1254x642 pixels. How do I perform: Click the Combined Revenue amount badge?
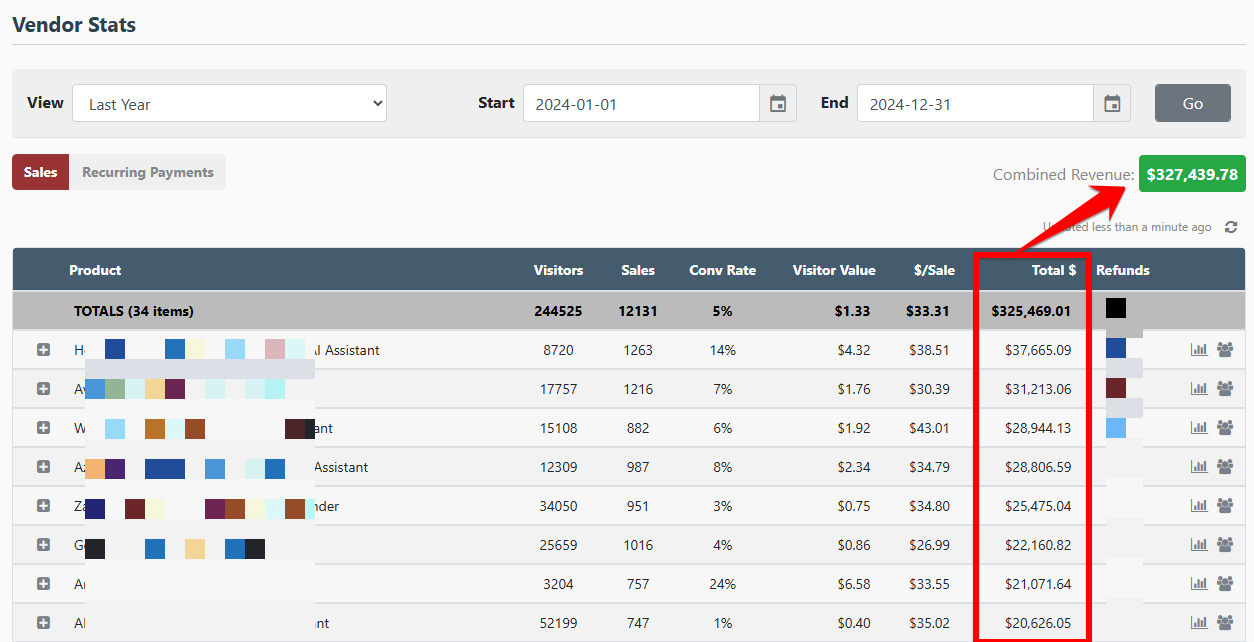pos(1191,174)
